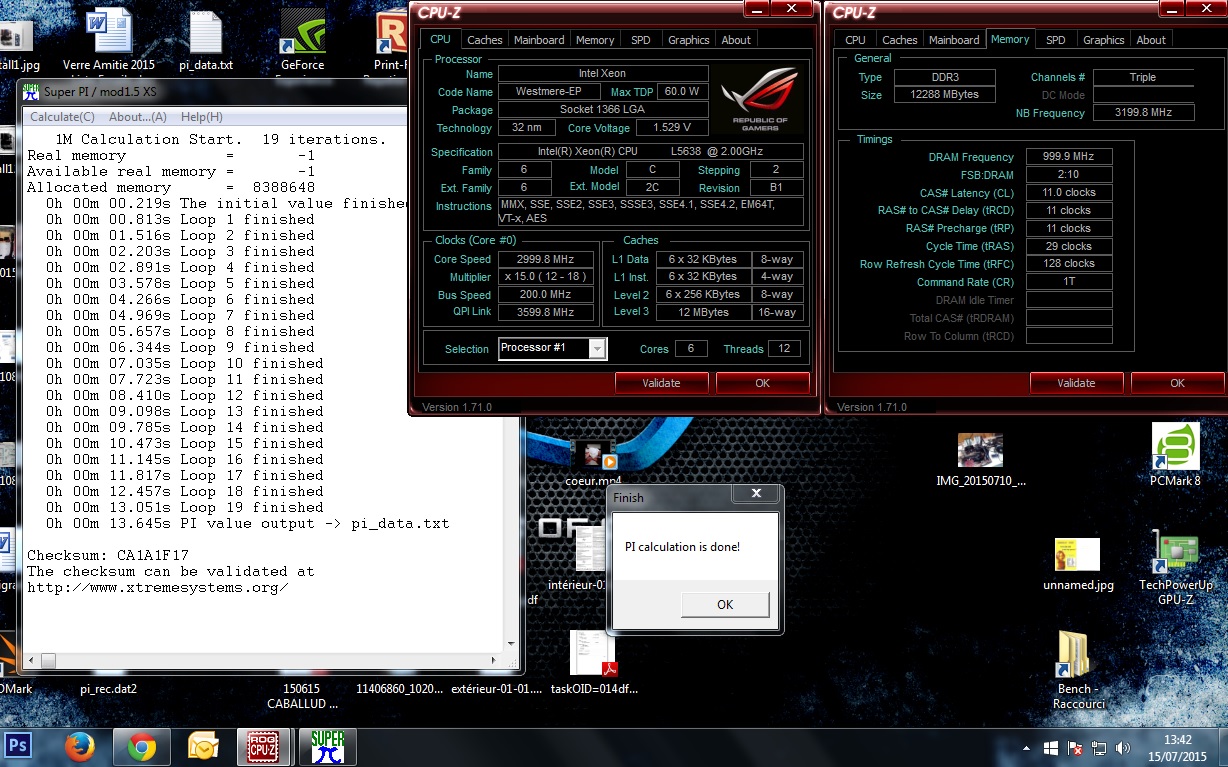1228x767 pixels.
Task: Open the network tray icon
Action: 1099,748
